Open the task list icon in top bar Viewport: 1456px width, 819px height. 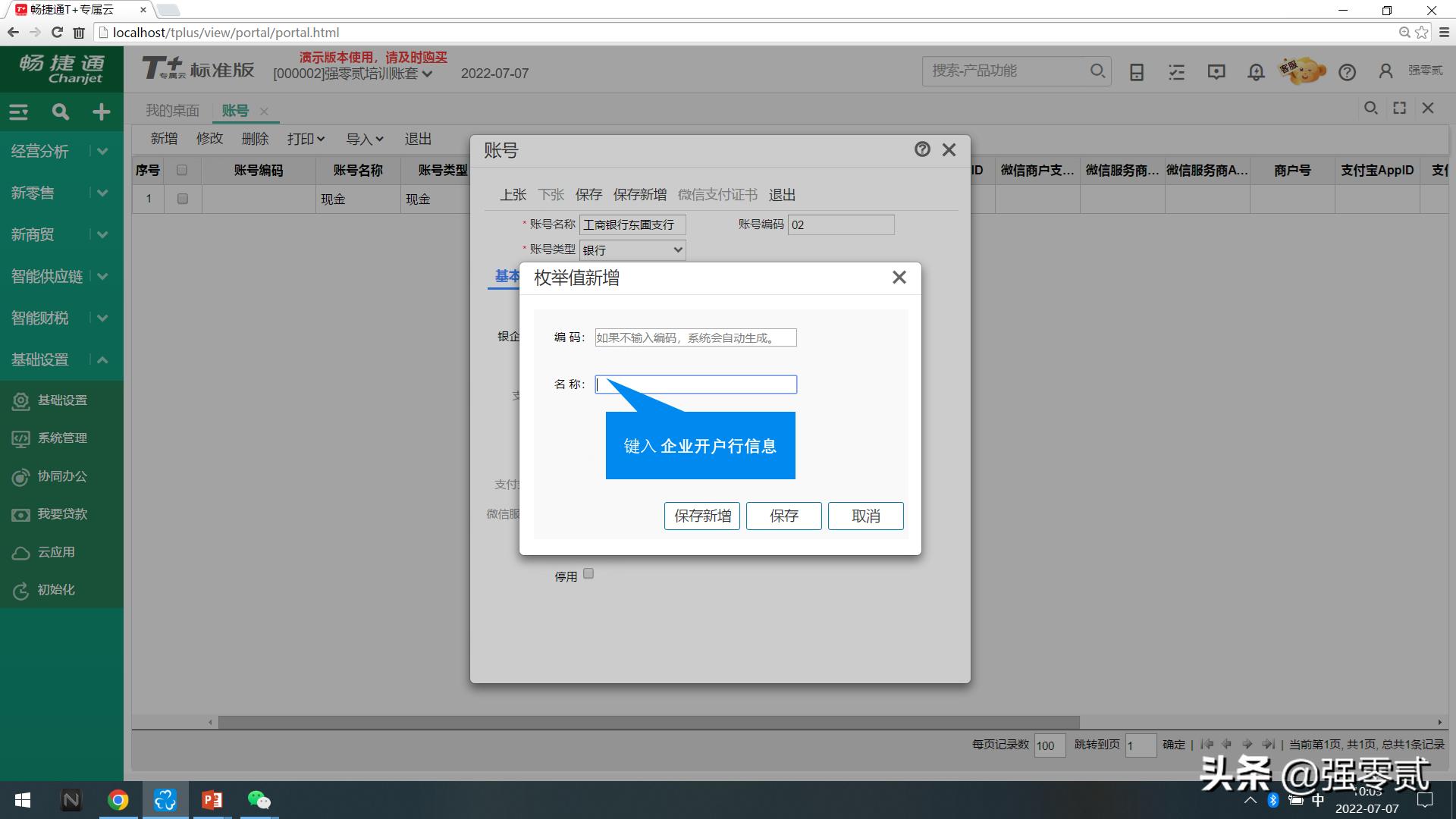pos(1176,71)
